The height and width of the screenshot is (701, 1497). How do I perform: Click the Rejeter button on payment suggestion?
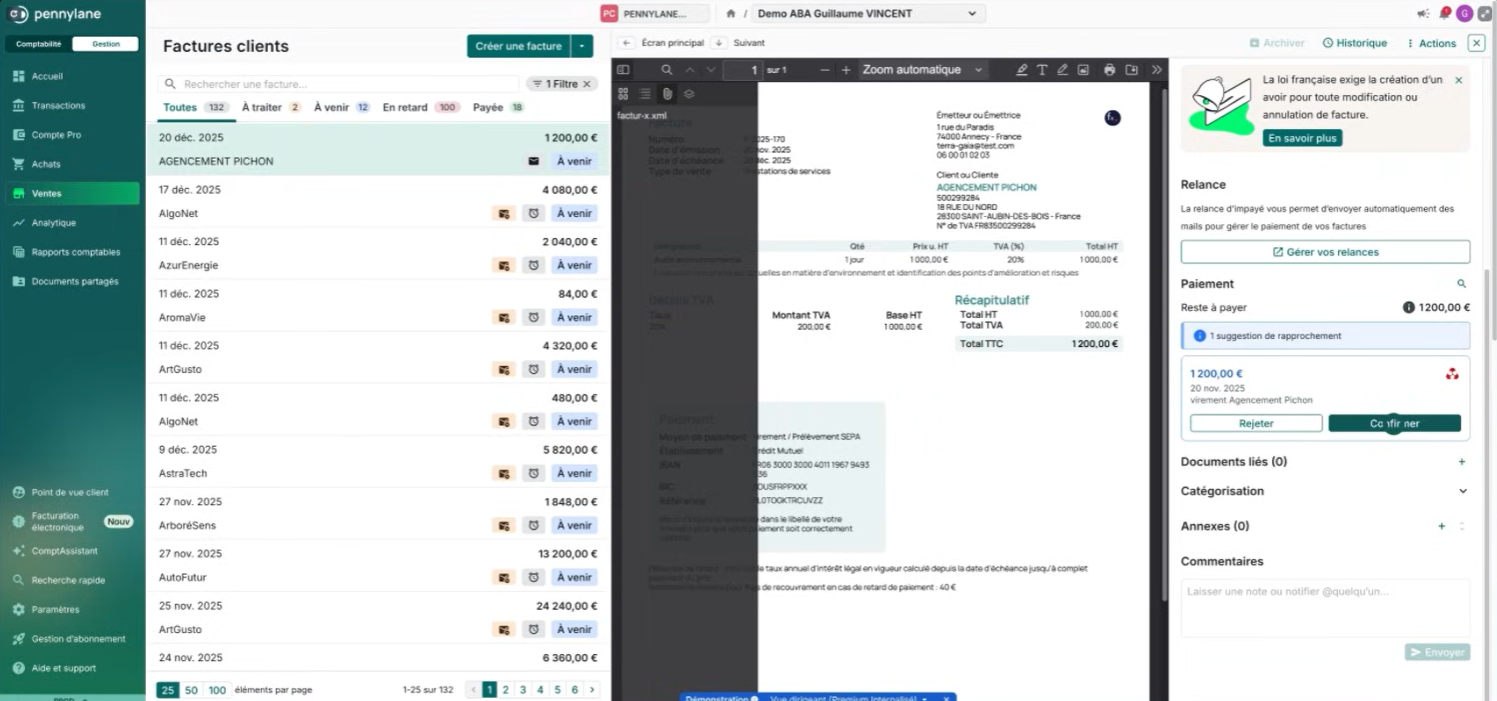tap(1256, 423)
